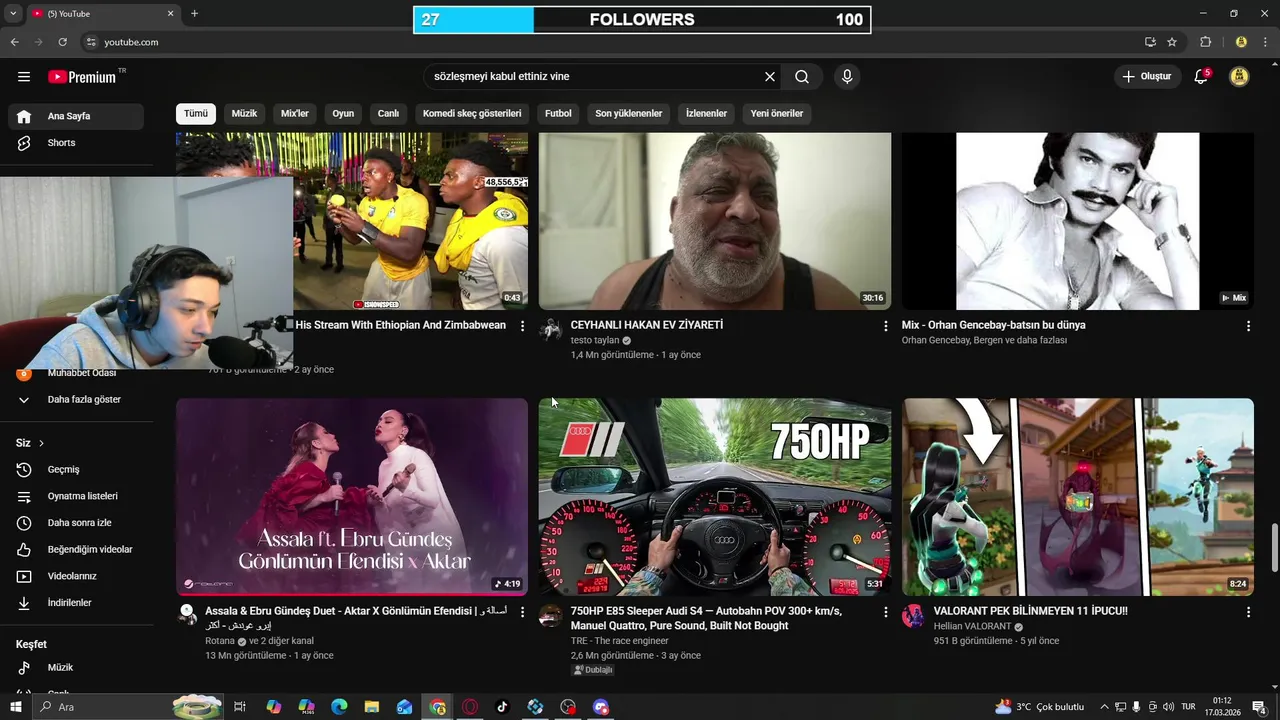Select the Müzik filter chip

245,114
